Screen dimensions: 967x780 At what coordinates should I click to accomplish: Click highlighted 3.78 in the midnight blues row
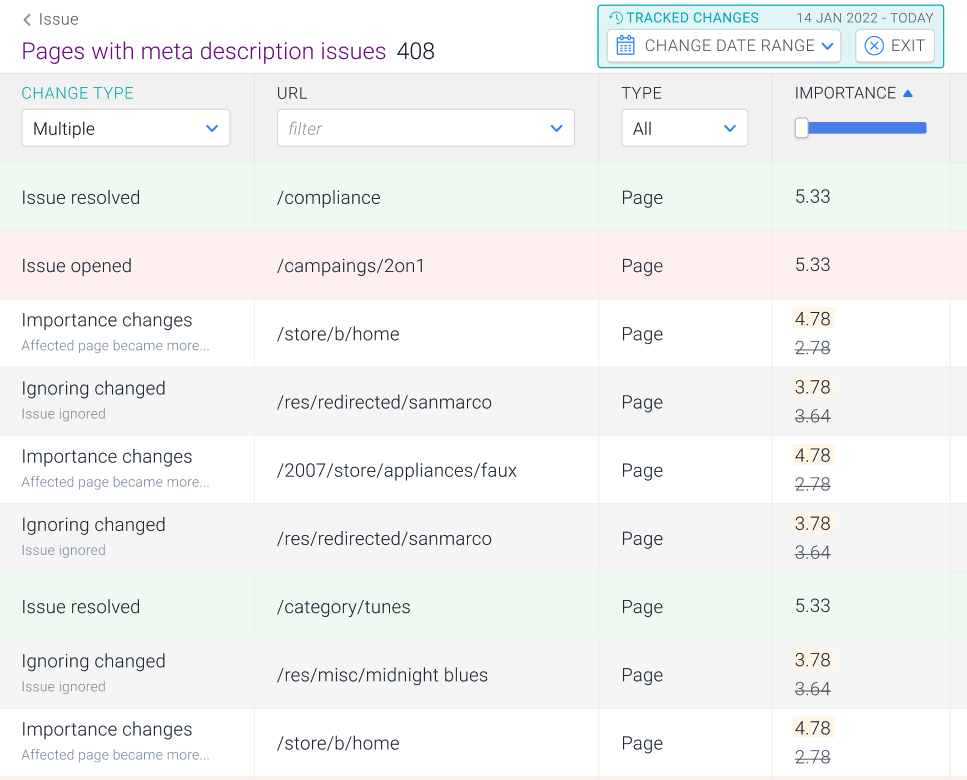pyautogui.click(x=813, y=660)
